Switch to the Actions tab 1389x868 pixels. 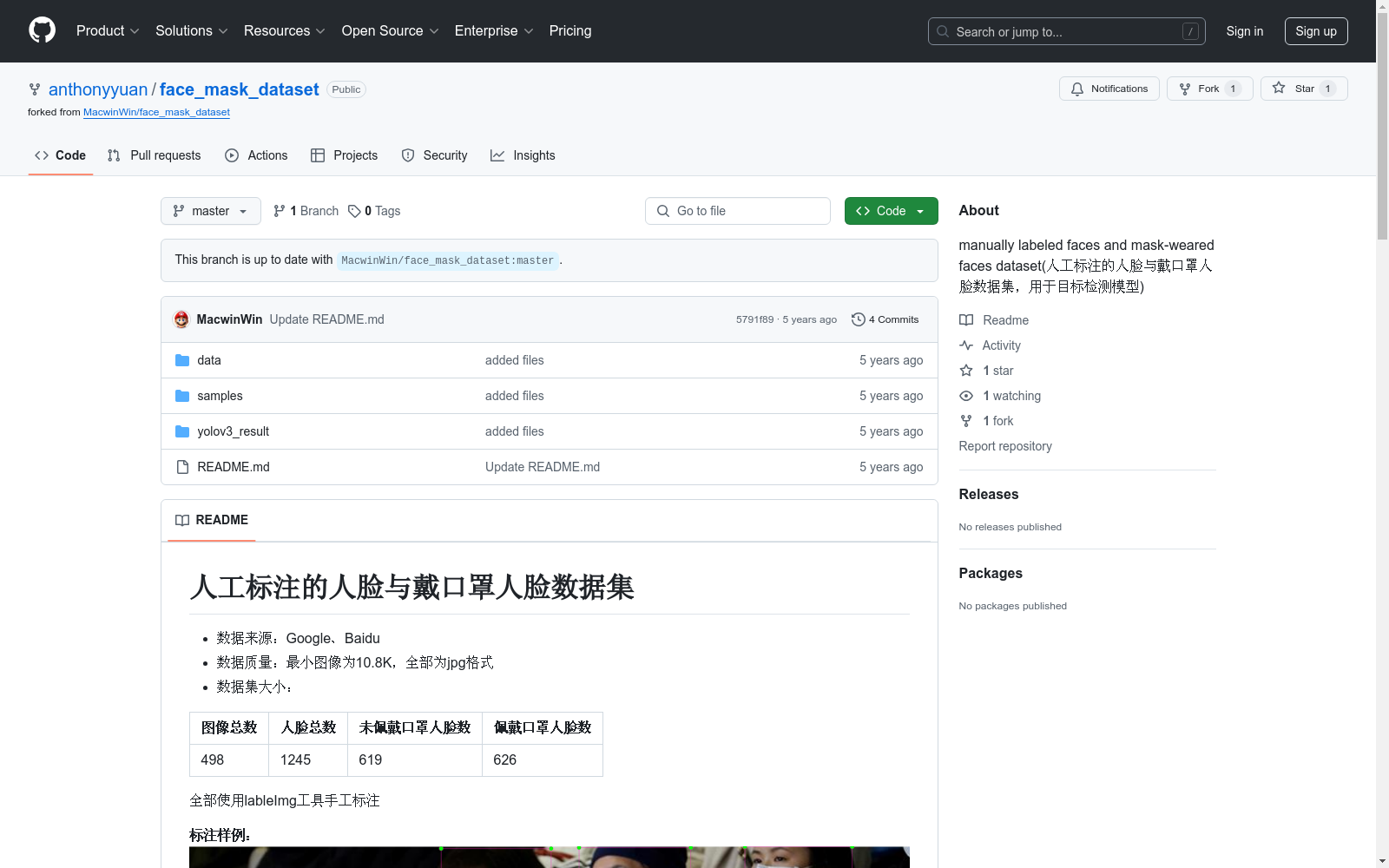point(256,155)
